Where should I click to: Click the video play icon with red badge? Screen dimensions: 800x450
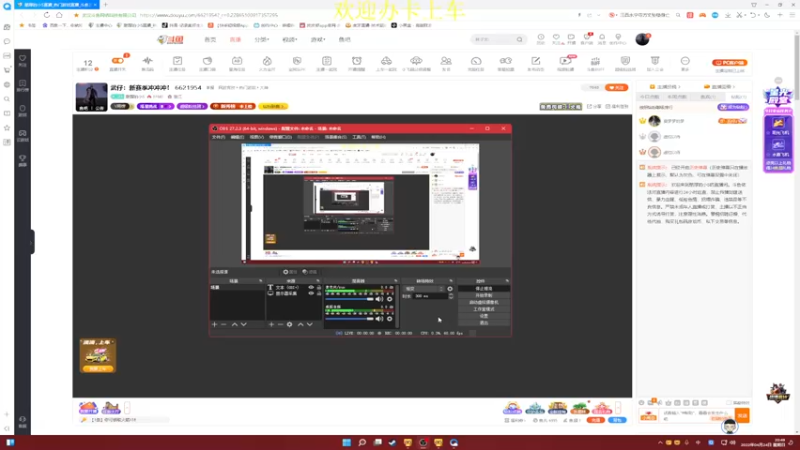[566, 61]
